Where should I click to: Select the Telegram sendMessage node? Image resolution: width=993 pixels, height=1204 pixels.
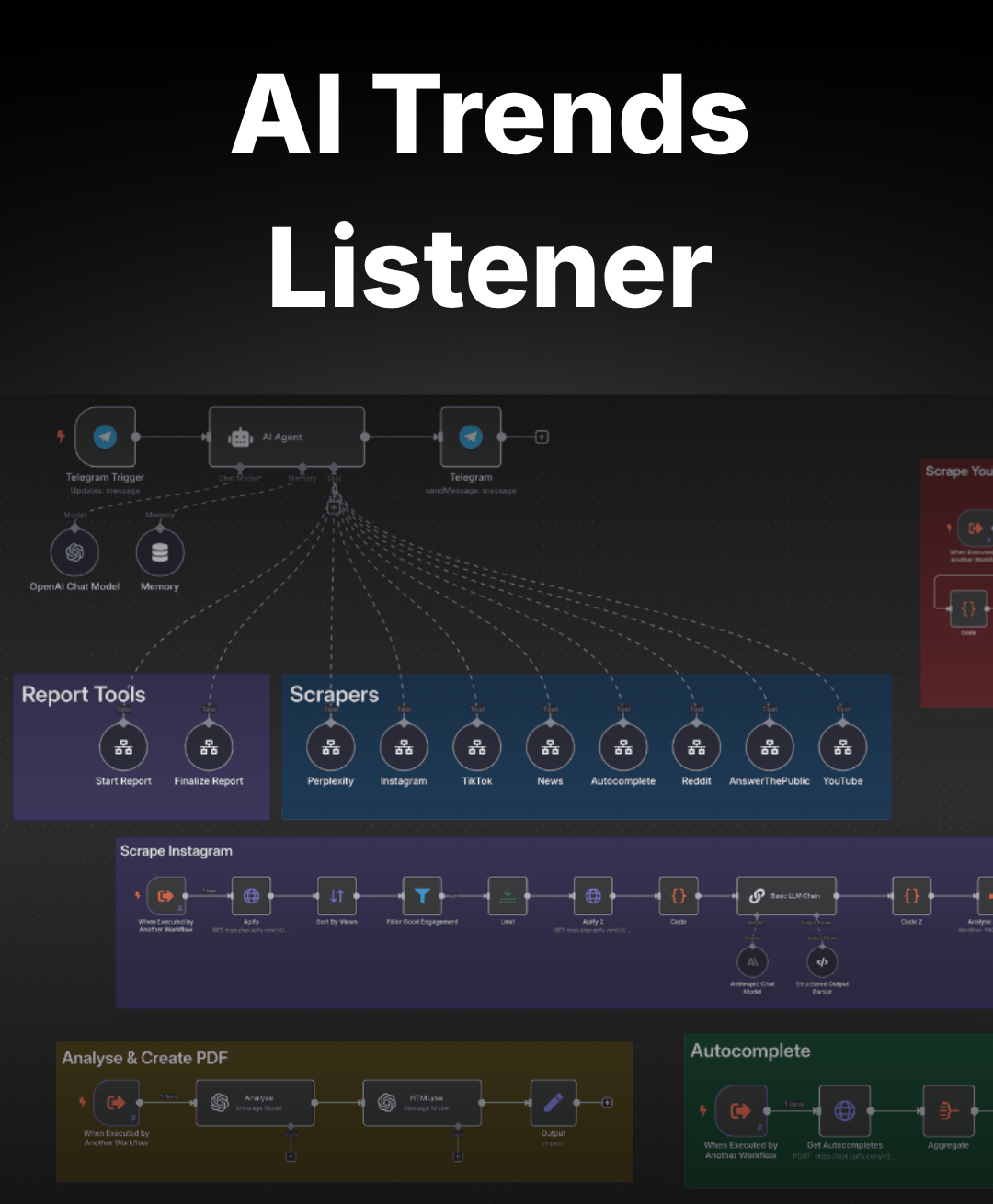[x=471, y=437]
